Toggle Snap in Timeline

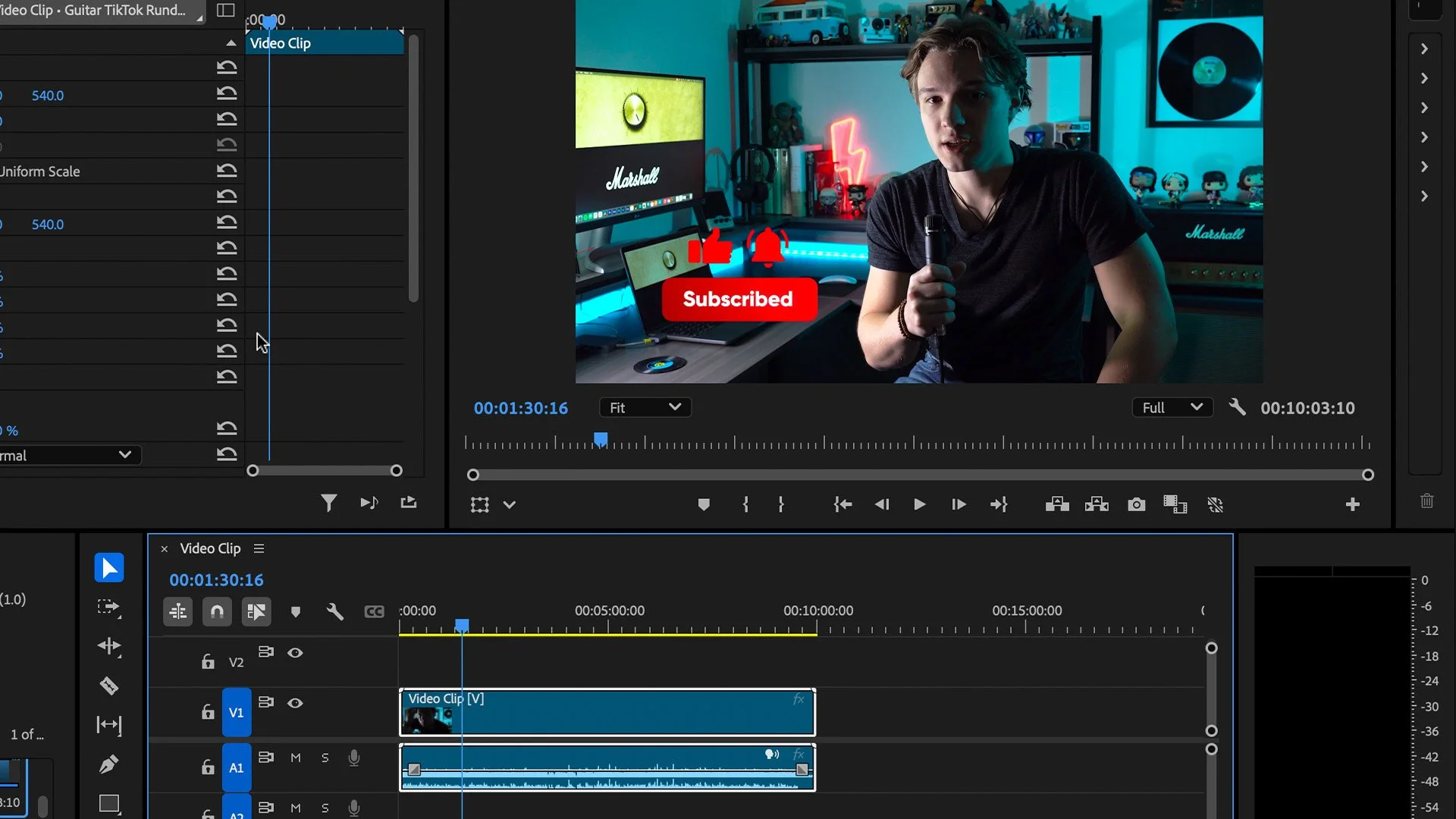point(217,611)
